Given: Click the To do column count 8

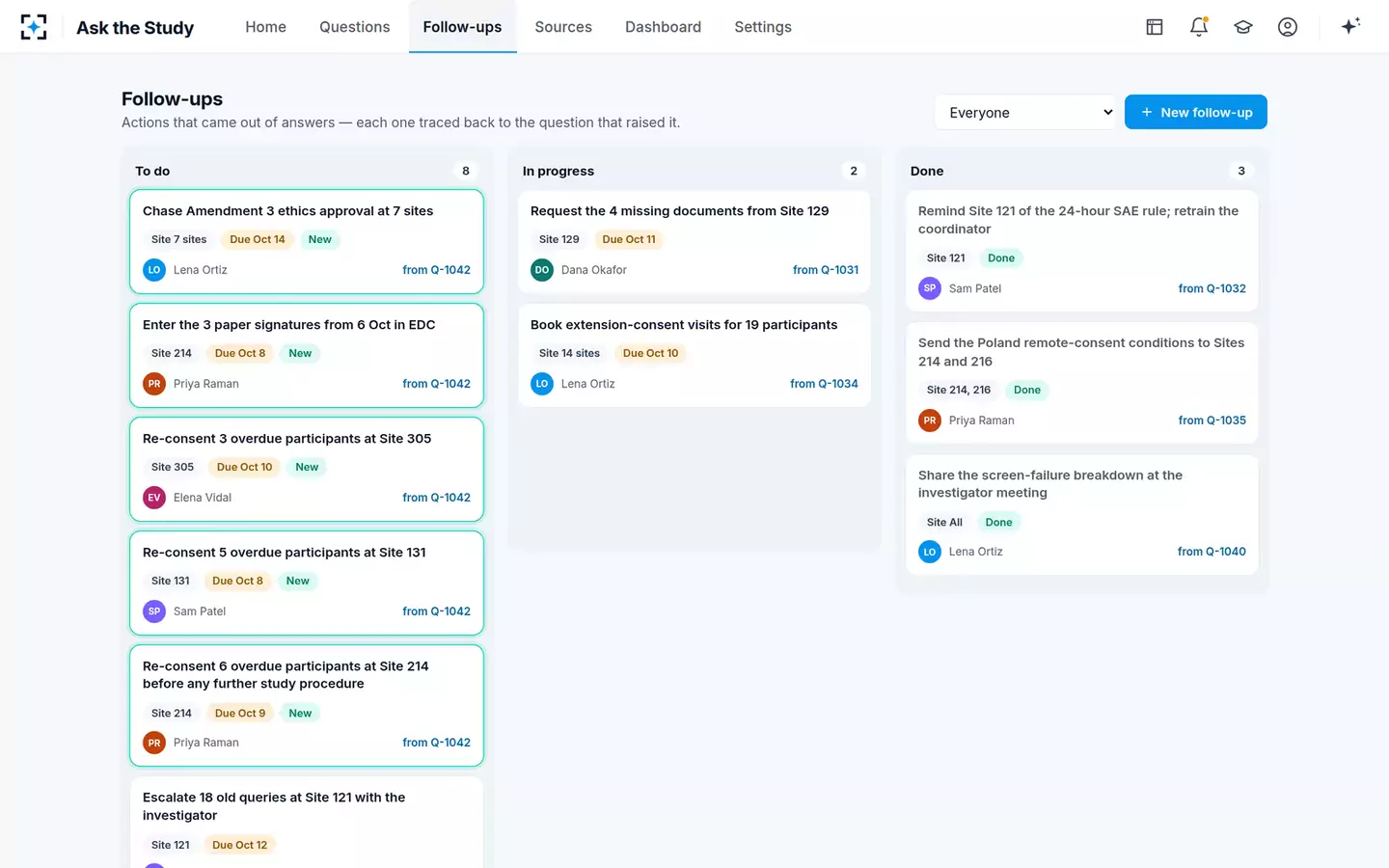Looking at the screenshot, I should pos(466,171).
